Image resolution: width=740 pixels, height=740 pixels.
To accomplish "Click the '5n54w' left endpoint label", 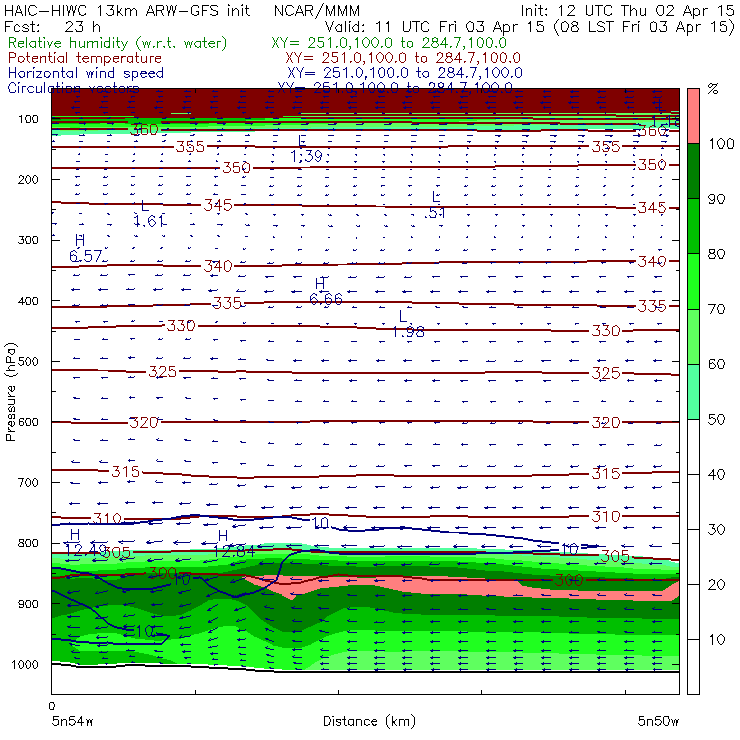I will tap(72, 721).
